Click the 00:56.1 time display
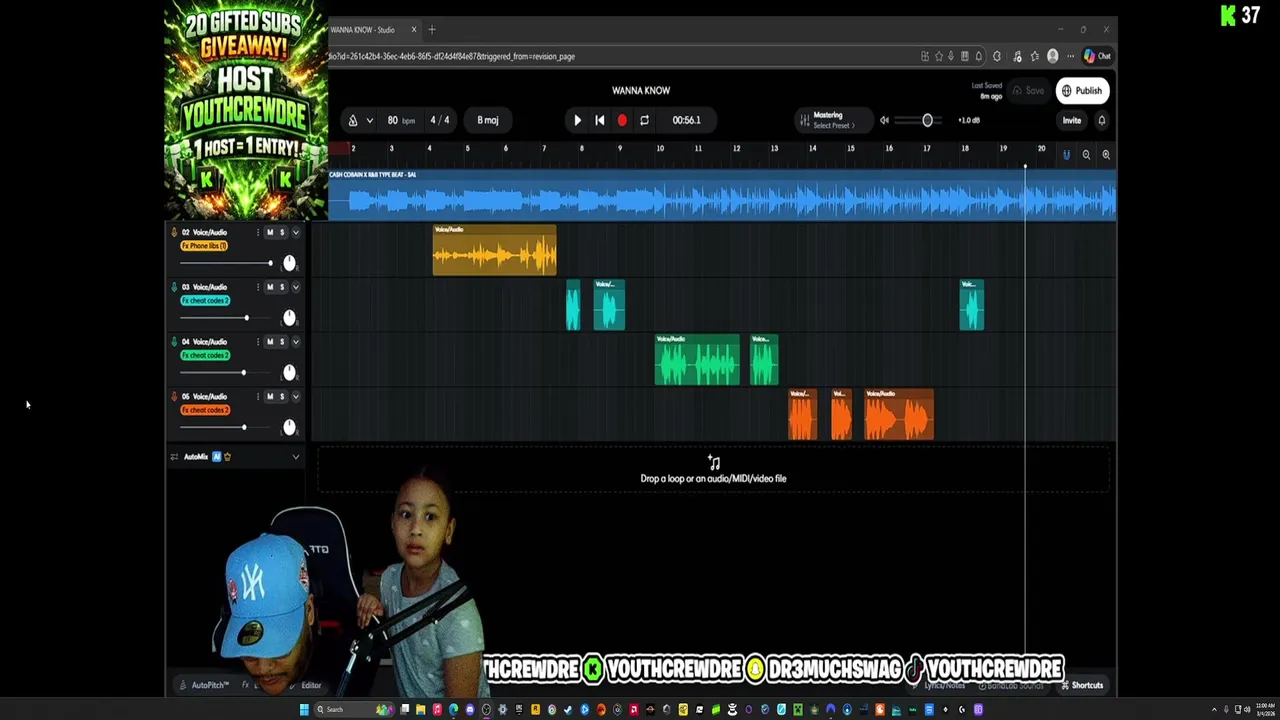This screenshot has width=1280, height=720. (686, 120)
